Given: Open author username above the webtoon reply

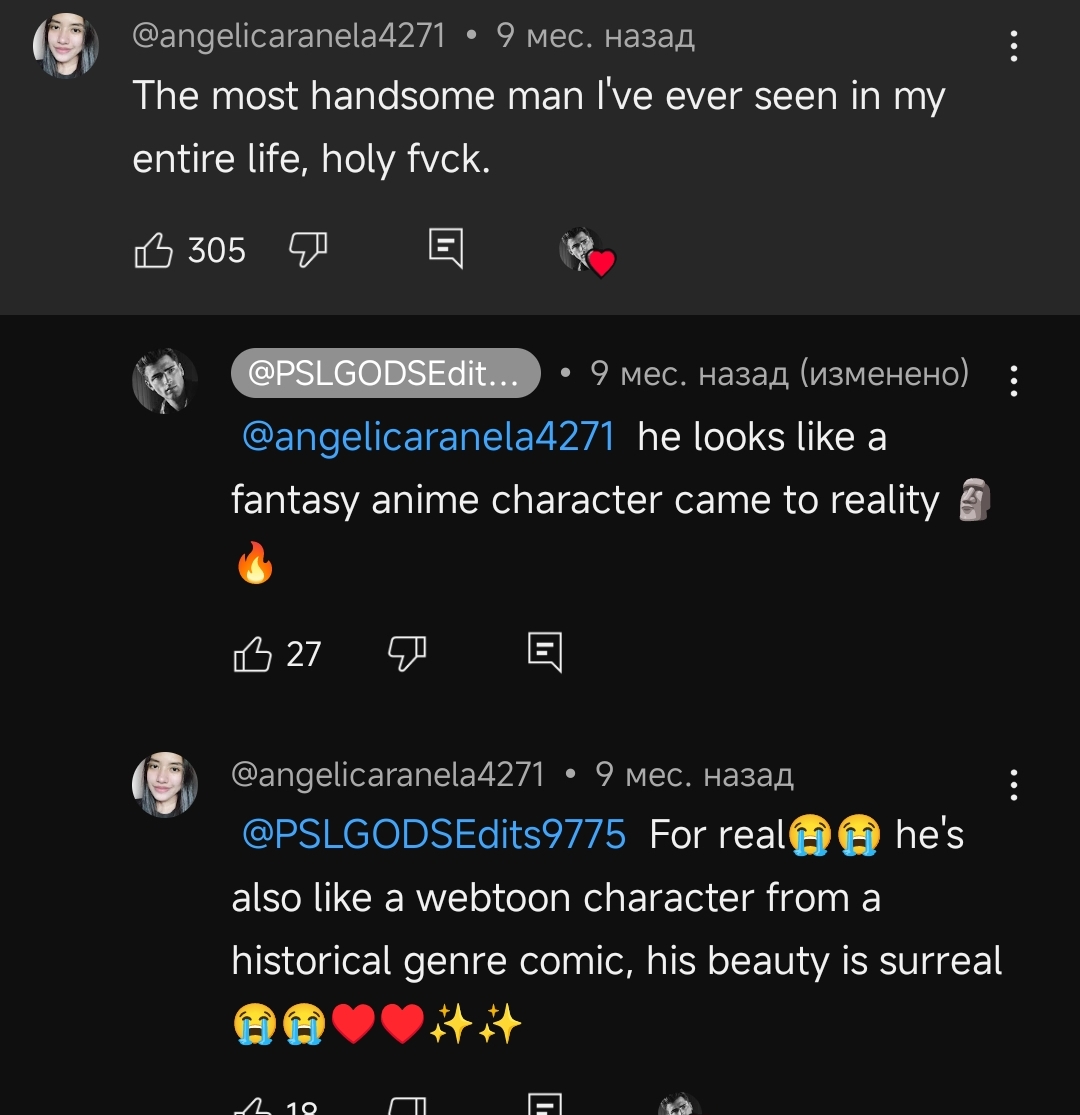Looking at the screenshot, I should coord(388,775).
